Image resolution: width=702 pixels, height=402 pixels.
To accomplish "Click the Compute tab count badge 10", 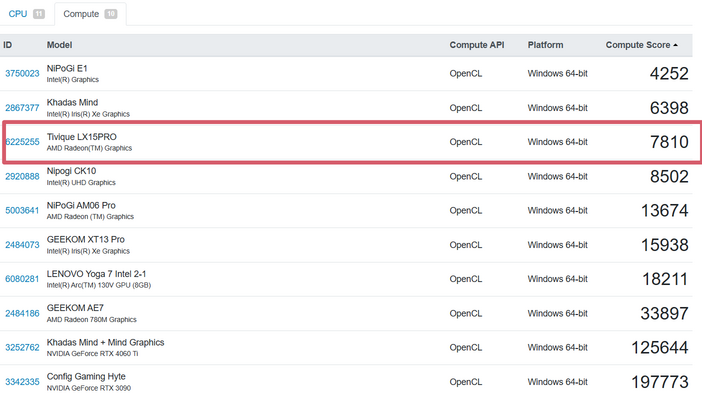I will click(111, 14).
